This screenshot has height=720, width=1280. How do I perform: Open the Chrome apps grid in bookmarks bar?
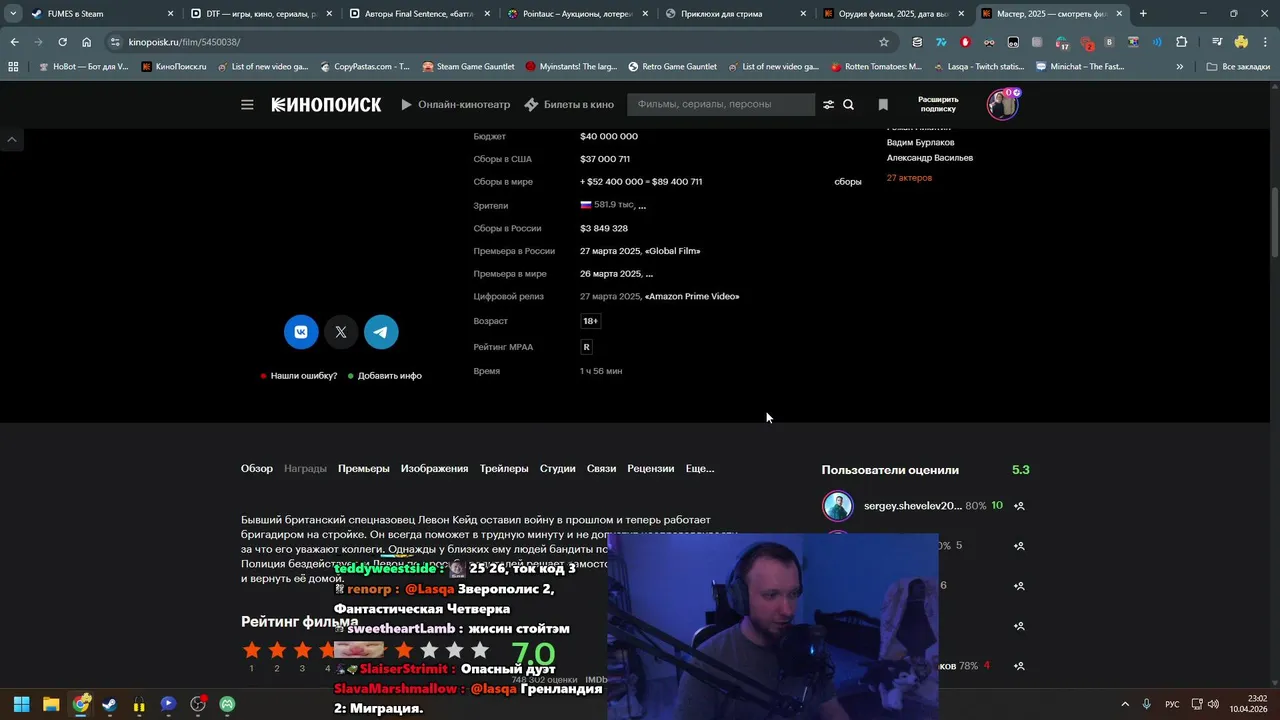(x=13, y=67)
